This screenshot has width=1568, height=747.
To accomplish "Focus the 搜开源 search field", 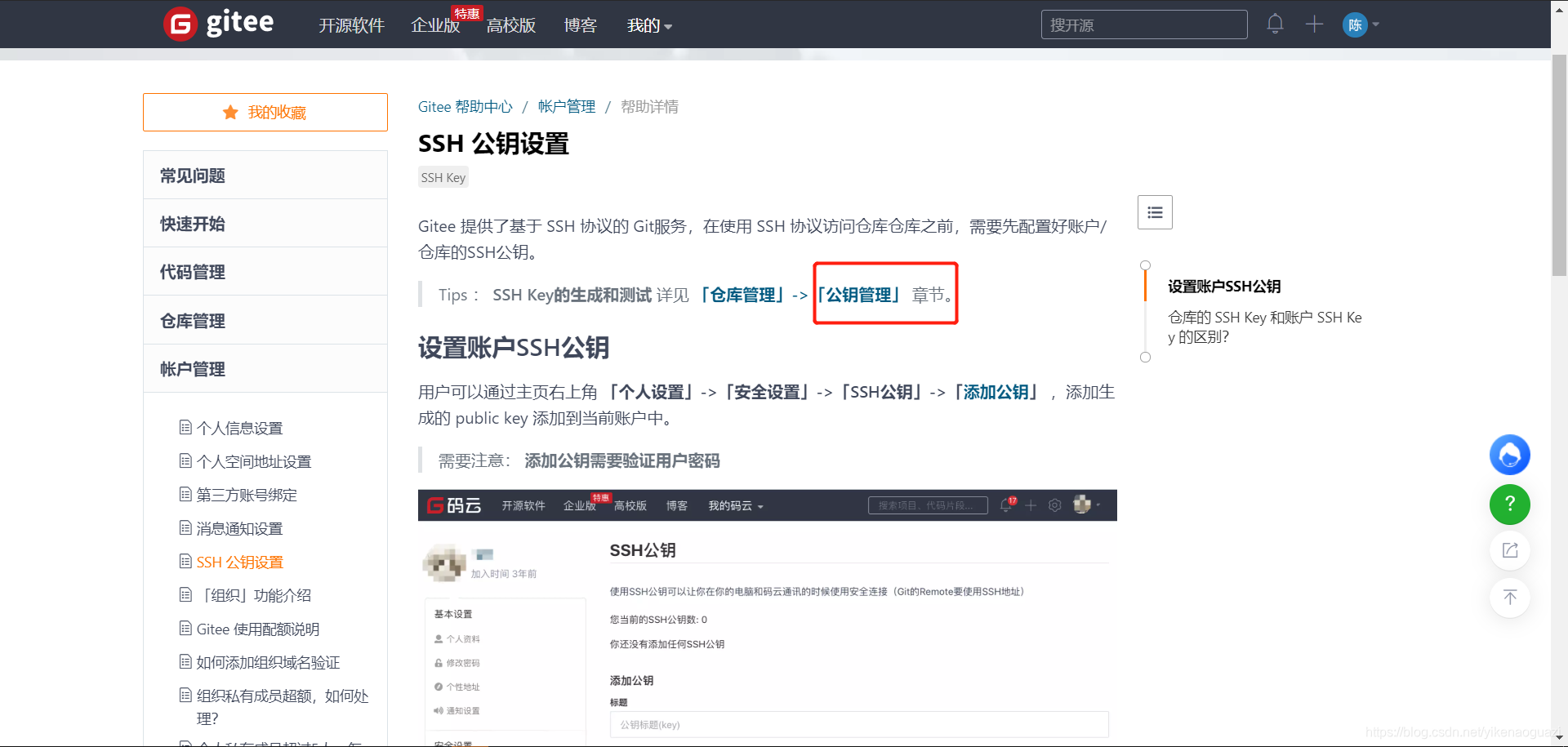I will pyautogui.click(x=1144, y=24).
